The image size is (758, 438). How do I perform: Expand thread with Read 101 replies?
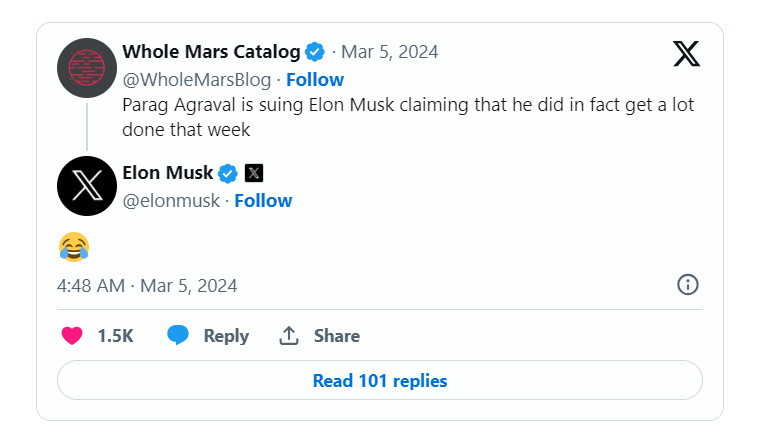(380, 381)
